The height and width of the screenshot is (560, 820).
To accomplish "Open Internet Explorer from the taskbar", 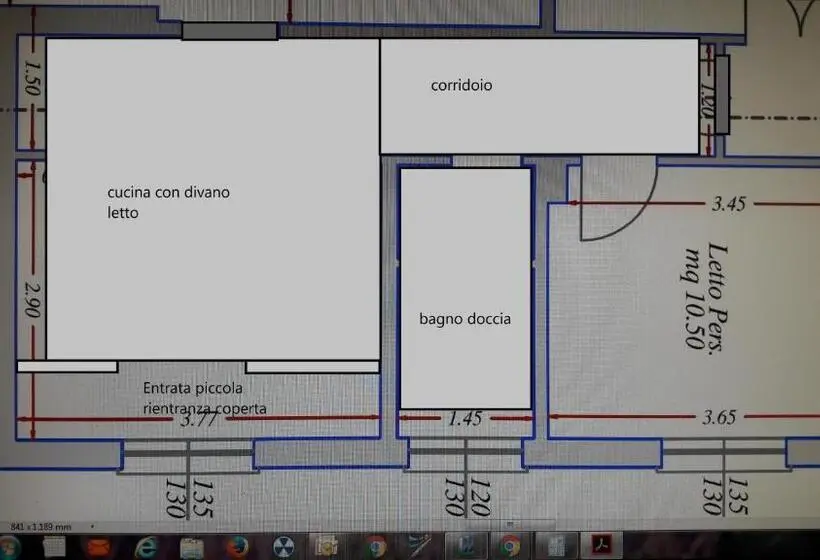I will [x=146, y=547].
